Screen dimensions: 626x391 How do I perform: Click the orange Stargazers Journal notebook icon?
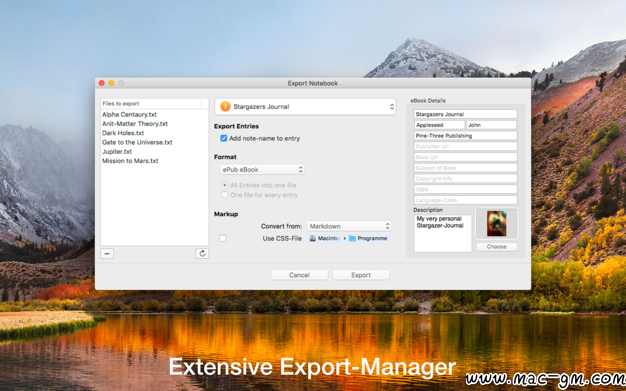(225, 106)
